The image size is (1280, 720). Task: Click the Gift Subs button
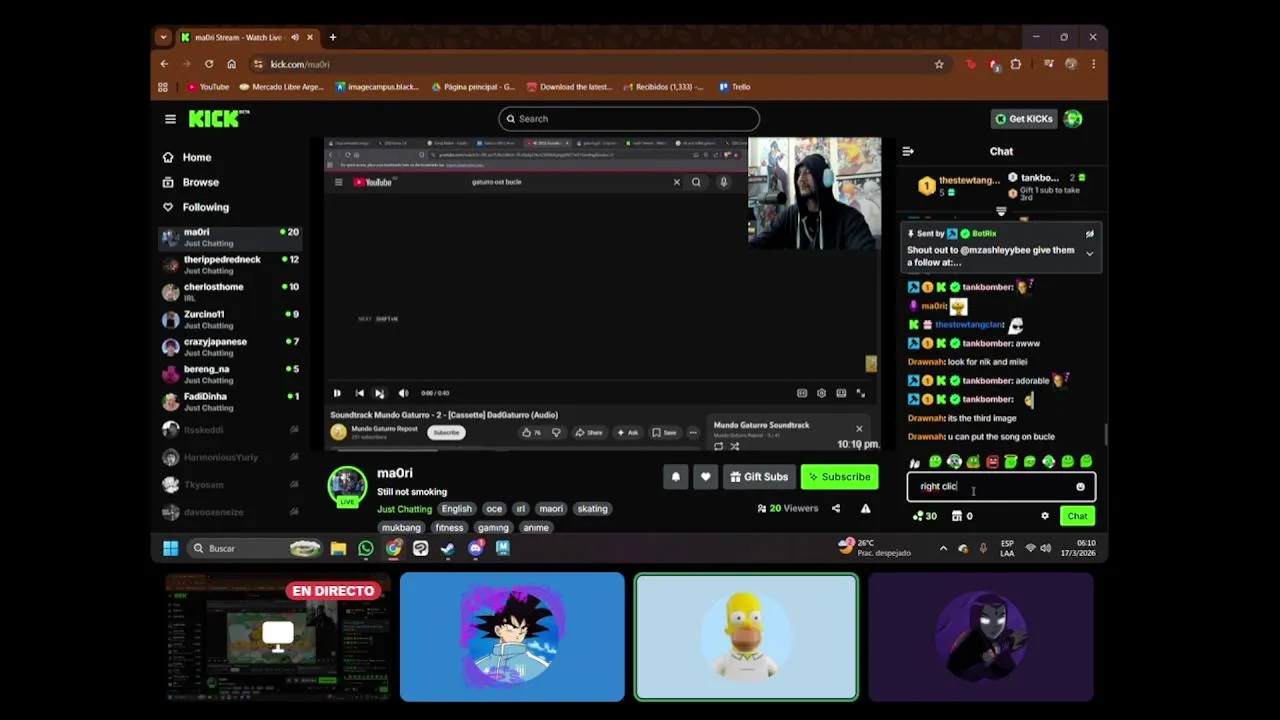coord(759,477)
